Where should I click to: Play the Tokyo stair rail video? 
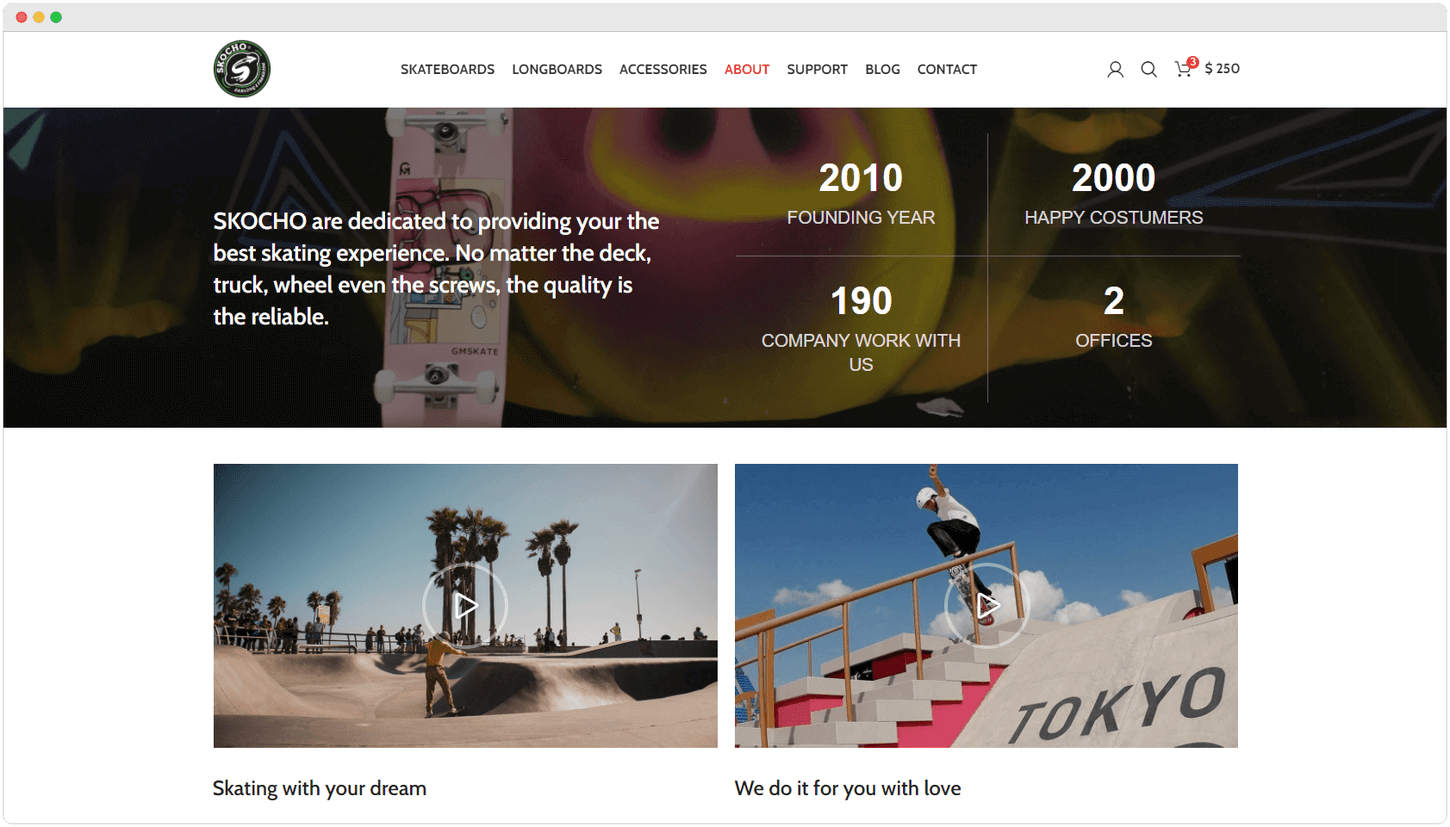tap(987, 605)
